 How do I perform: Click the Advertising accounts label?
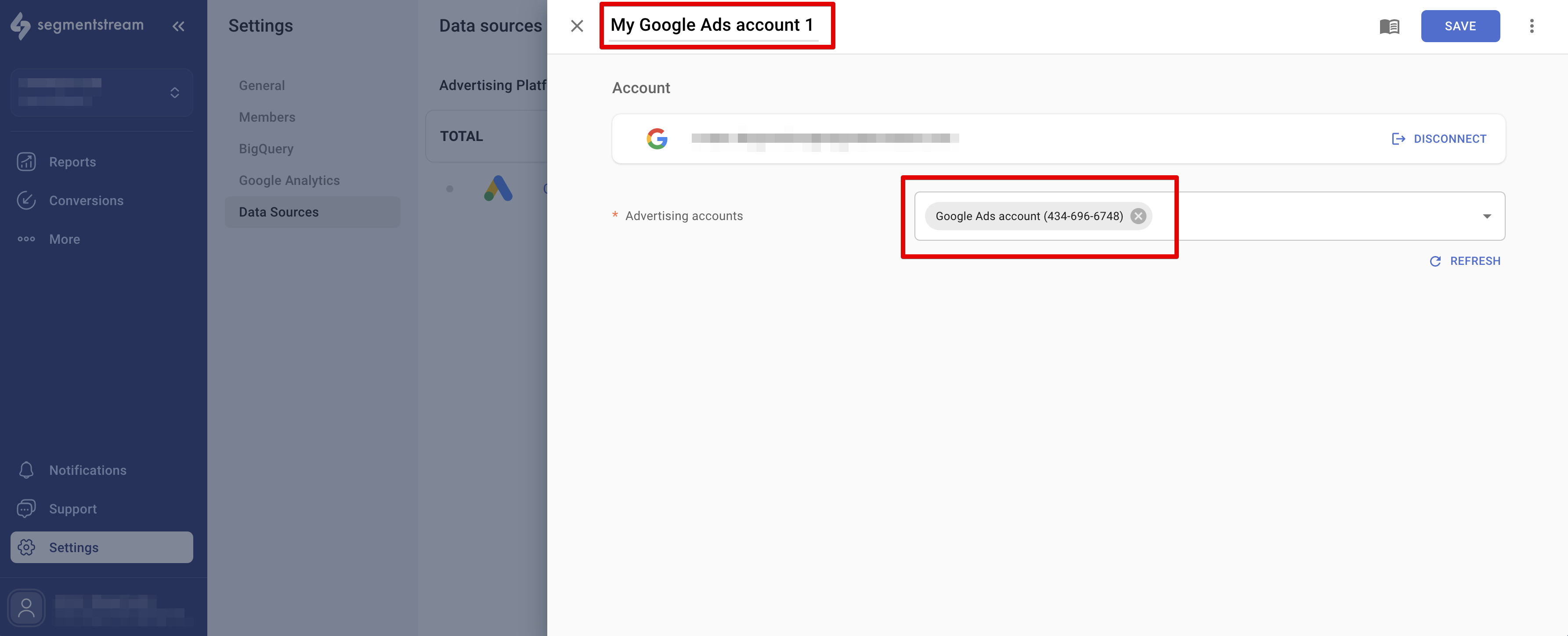point(683,216)
